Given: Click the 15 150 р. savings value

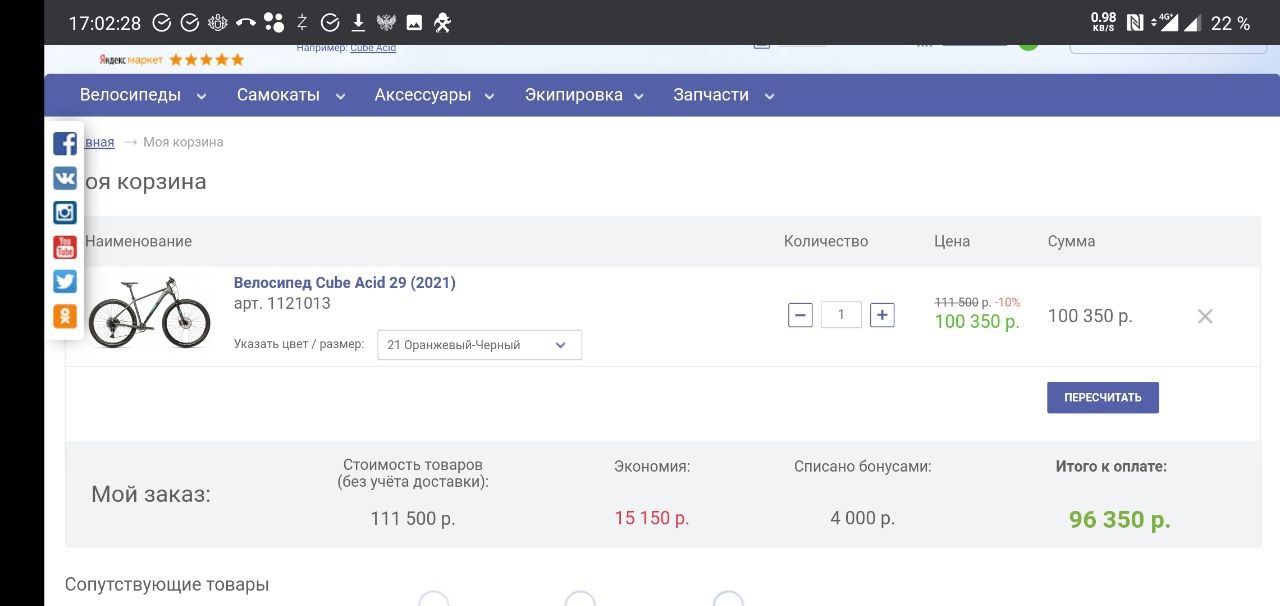Looking at the screenshot, I should (x=652, y=518).
